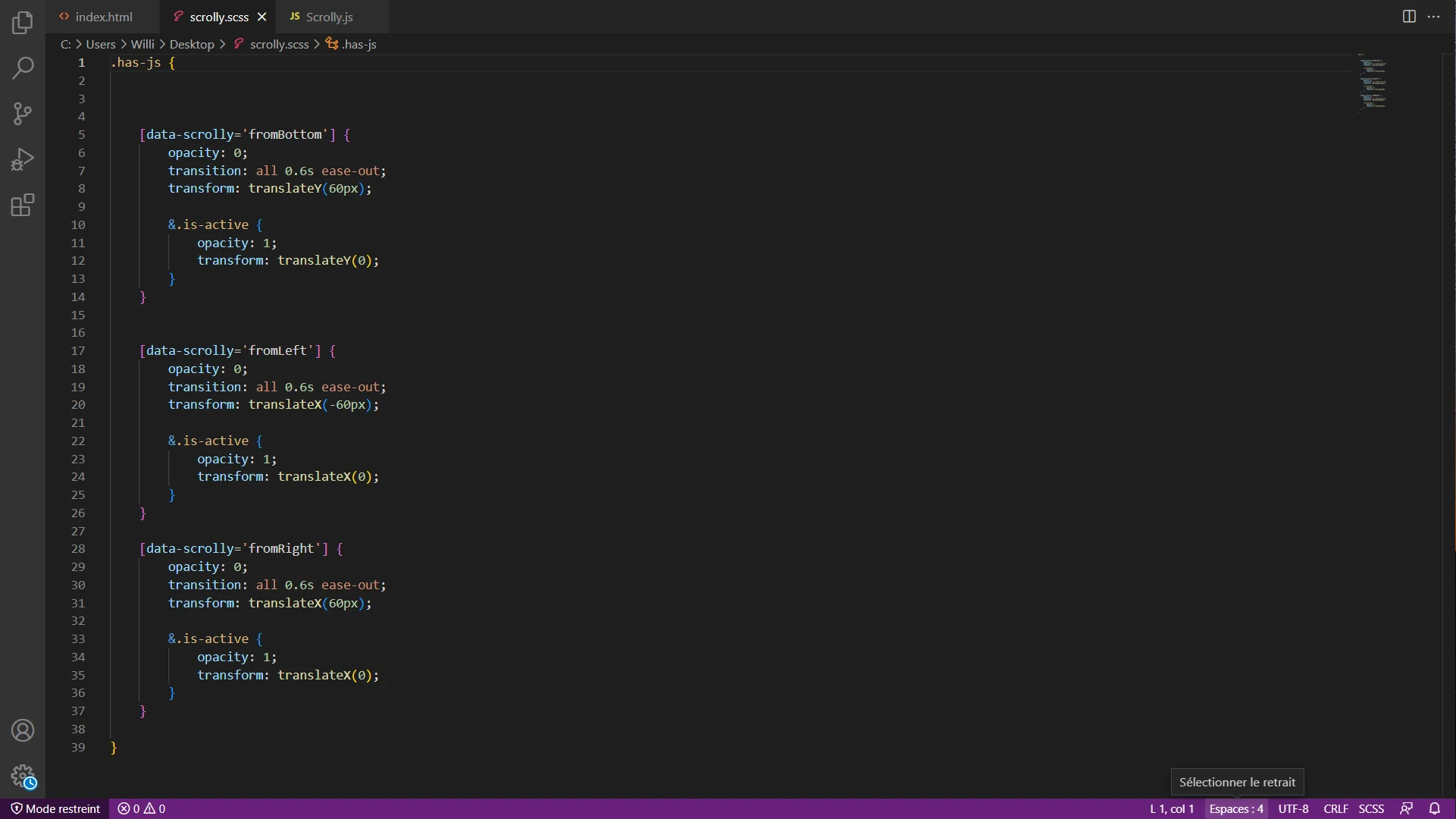Open the editor More Actions ellipsis menu

1433,17
